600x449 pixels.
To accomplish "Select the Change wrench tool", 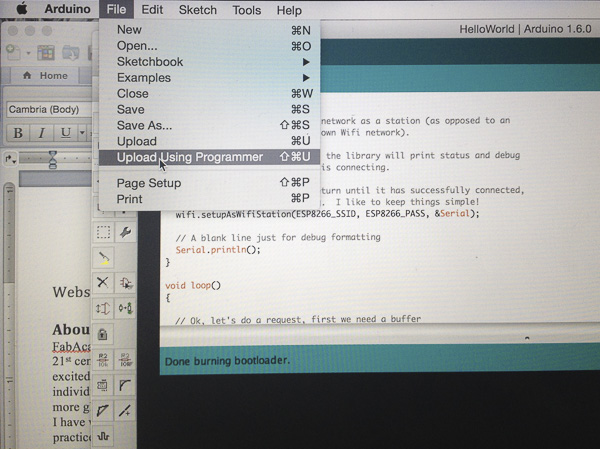I will [x=126, y=232].
